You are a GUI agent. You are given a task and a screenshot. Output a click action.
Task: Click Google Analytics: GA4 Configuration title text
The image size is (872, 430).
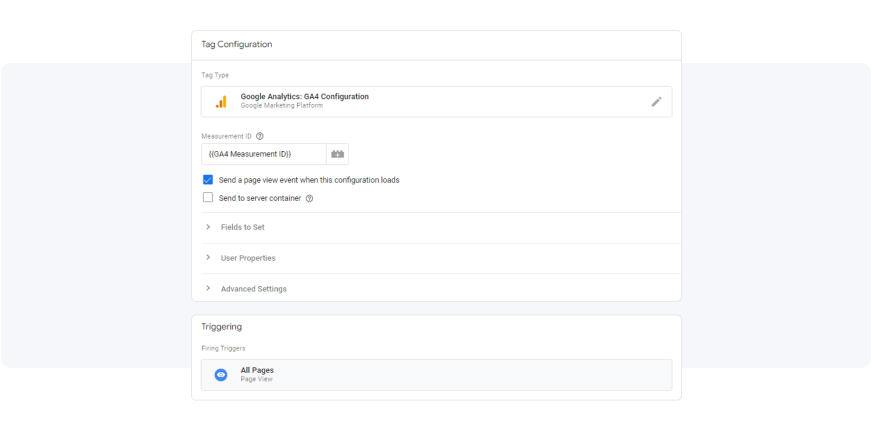(304, 97)
